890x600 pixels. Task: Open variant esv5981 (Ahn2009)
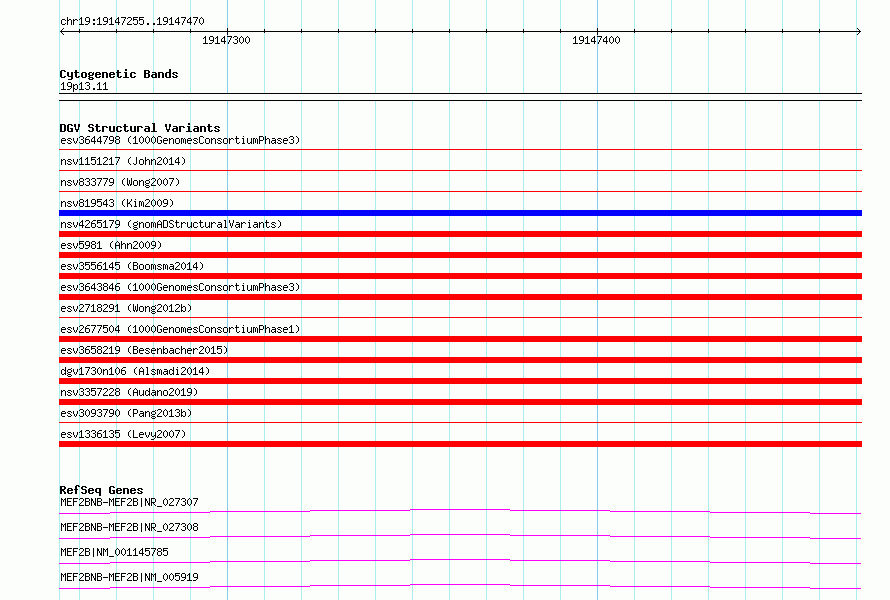[x=111, y=245]
